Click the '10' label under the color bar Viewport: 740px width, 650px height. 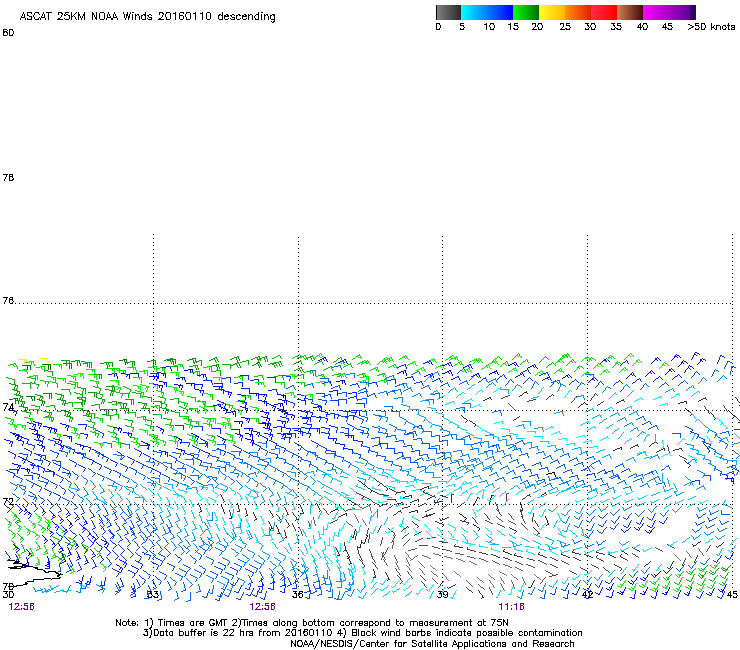489,27
